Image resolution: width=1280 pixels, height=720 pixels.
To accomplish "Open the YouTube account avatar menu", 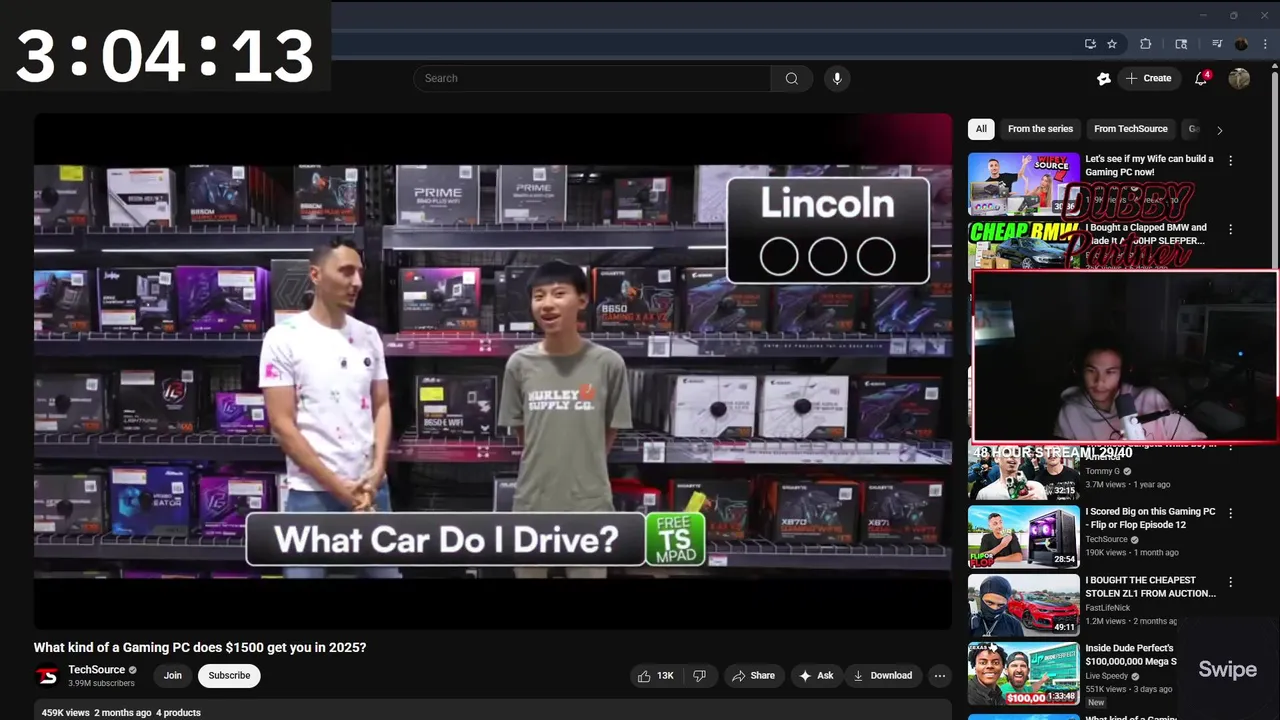I will [1239, 78].
